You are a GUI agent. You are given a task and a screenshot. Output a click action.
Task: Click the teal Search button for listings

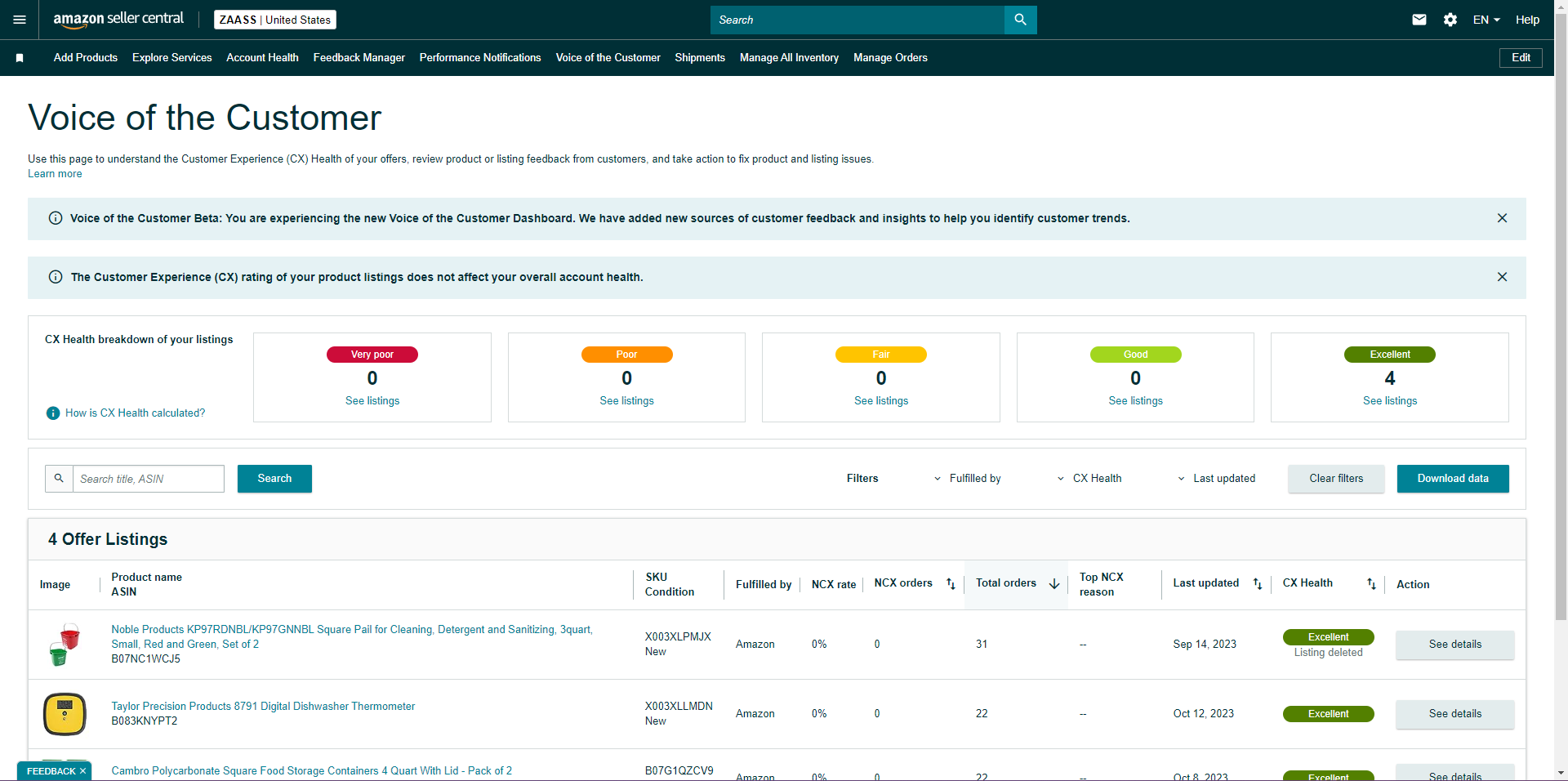(274, 479)
